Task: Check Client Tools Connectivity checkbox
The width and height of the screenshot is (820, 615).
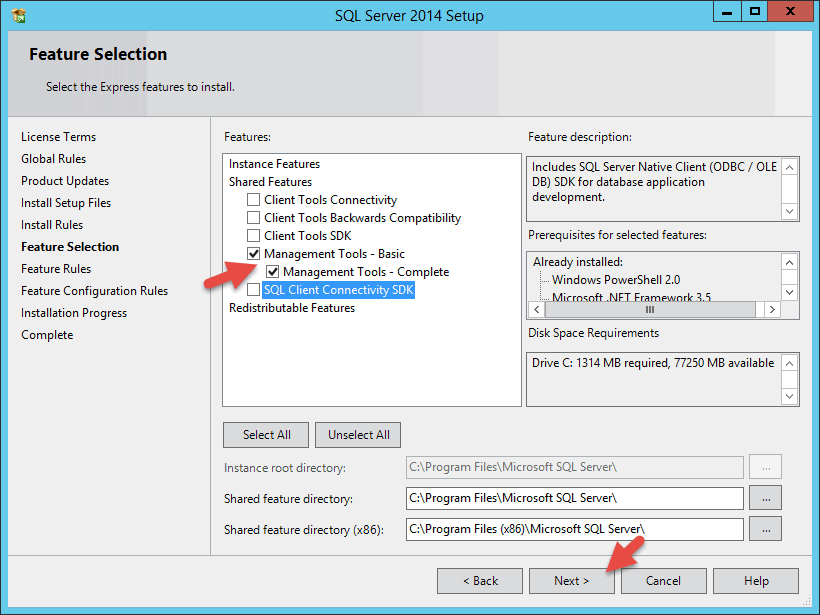Action: click(254, 199)
